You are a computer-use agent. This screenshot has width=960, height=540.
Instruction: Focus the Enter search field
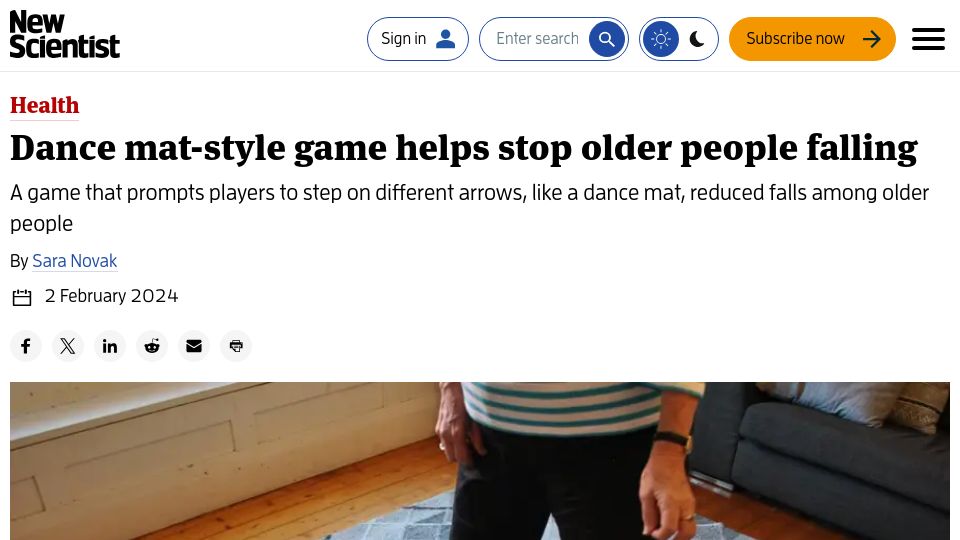click(x=537, y=39)
